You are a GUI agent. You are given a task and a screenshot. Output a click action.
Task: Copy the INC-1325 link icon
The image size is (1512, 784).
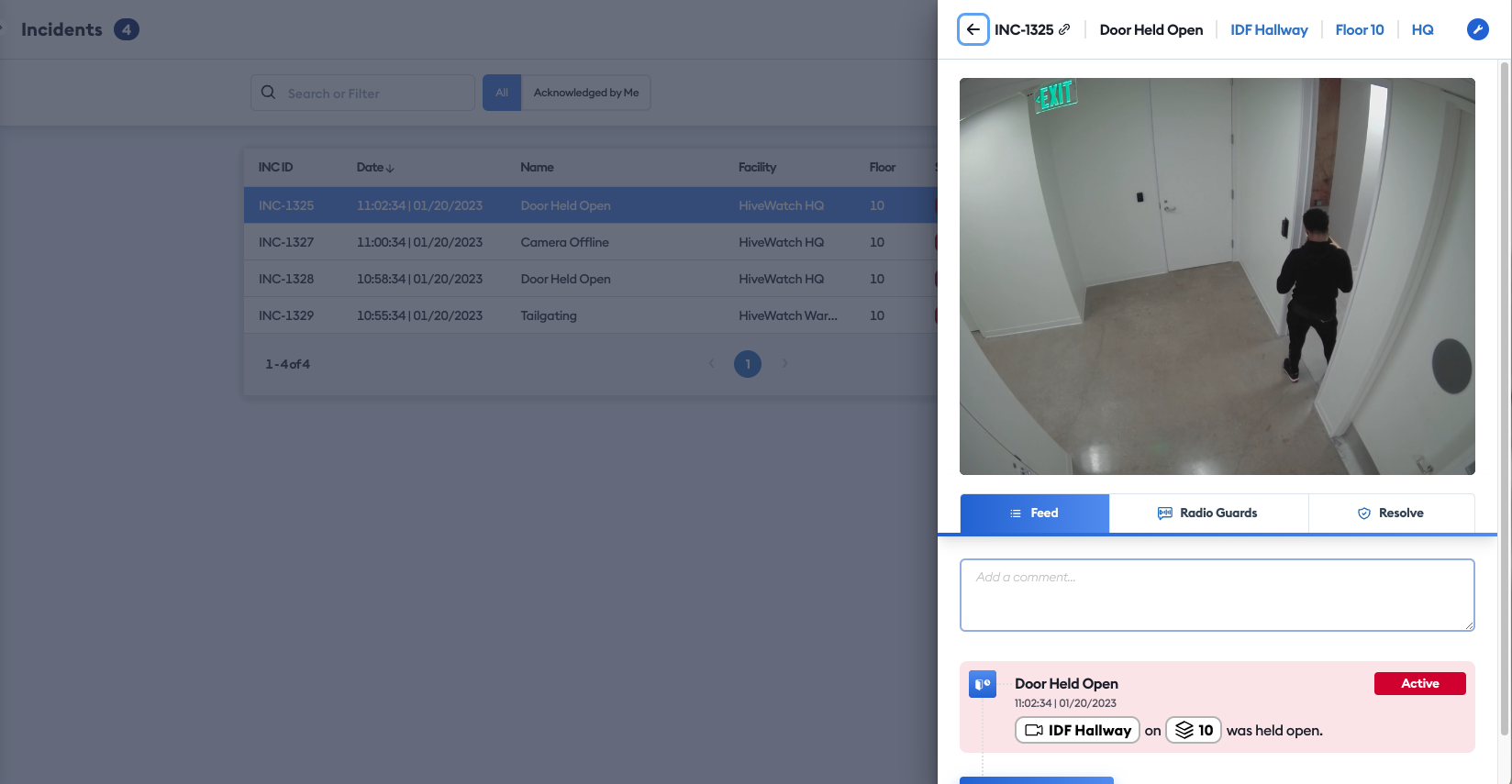[1064, 29]
